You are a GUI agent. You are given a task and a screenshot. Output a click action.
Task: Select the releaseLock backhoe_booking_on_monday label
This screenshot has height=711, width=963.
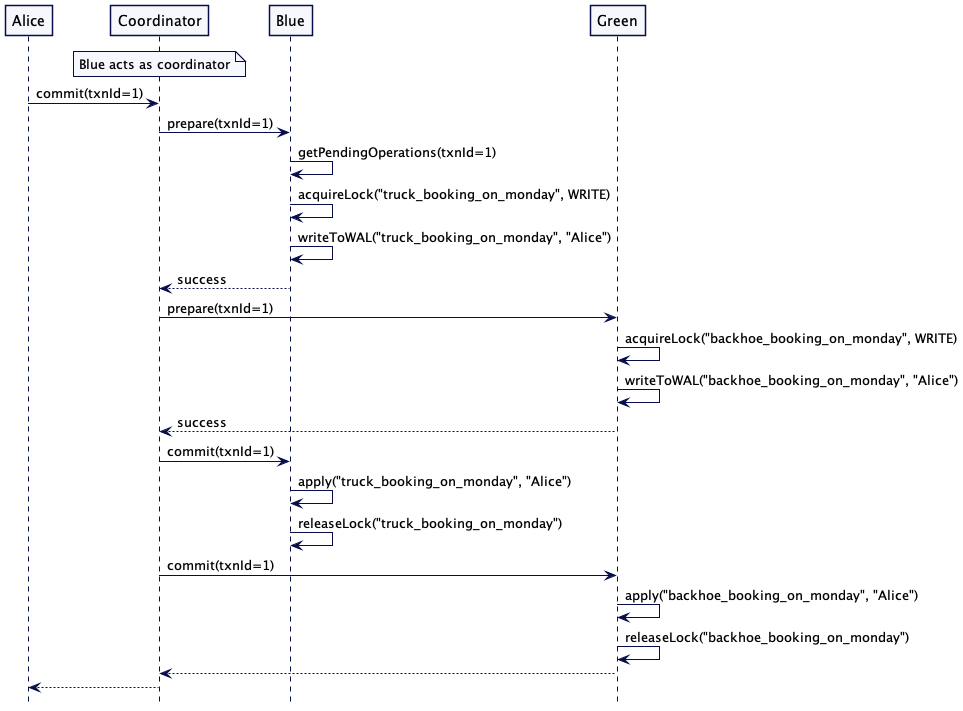pyautogui.click(x=766, y=637)
